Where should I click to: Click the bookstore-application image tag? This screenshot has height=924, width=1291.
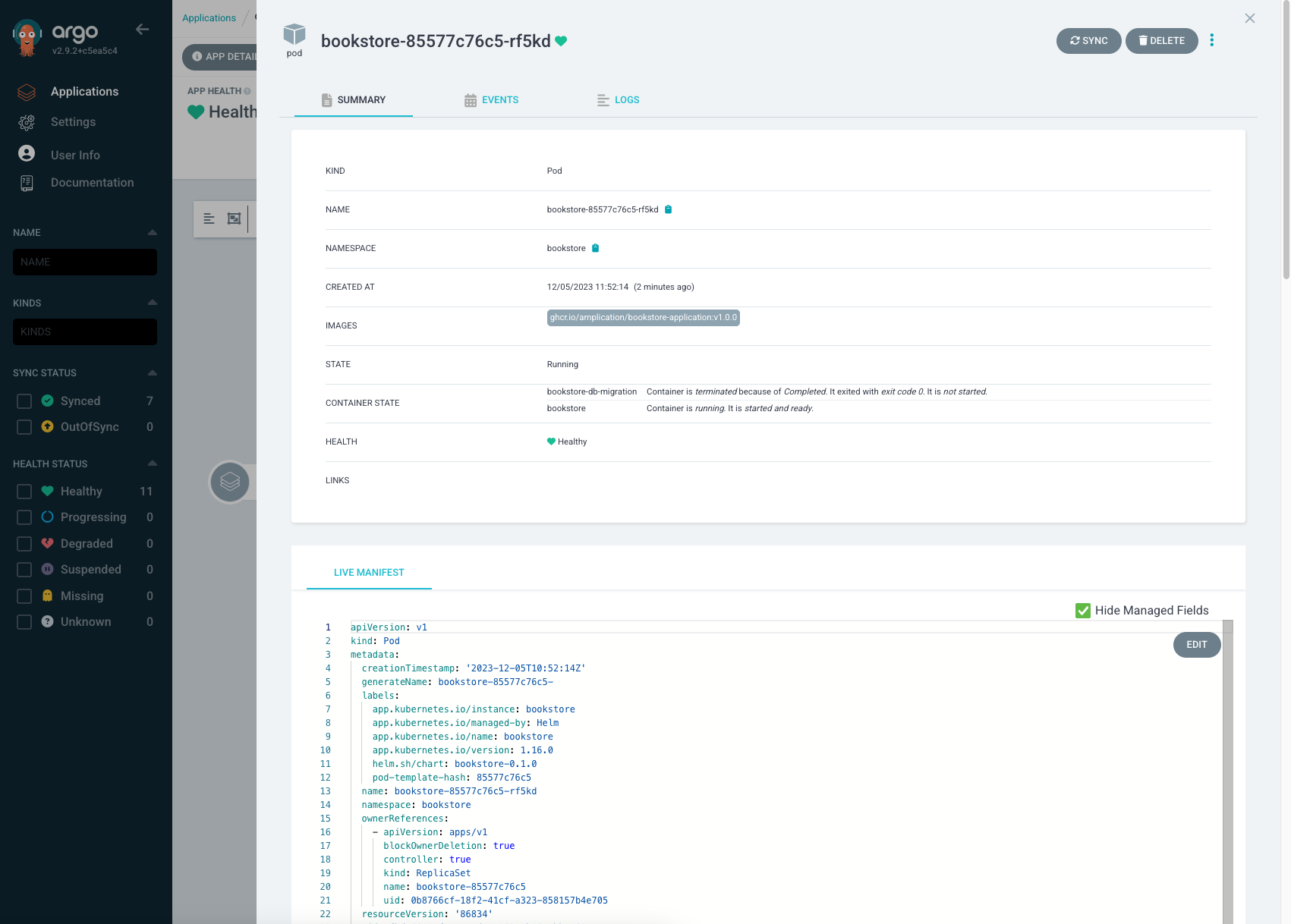(644, 318)
